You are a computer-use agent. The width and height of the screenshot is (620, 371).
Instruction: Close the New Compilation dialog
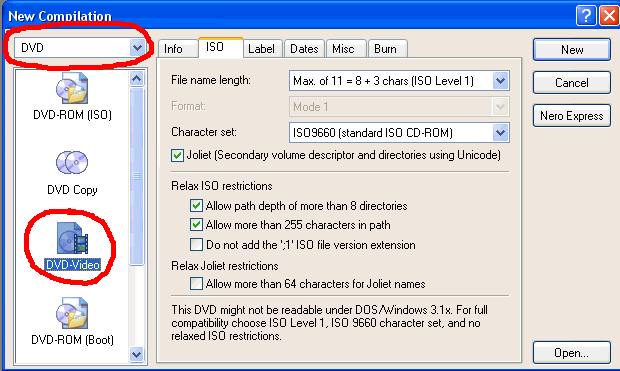(609, 16)
